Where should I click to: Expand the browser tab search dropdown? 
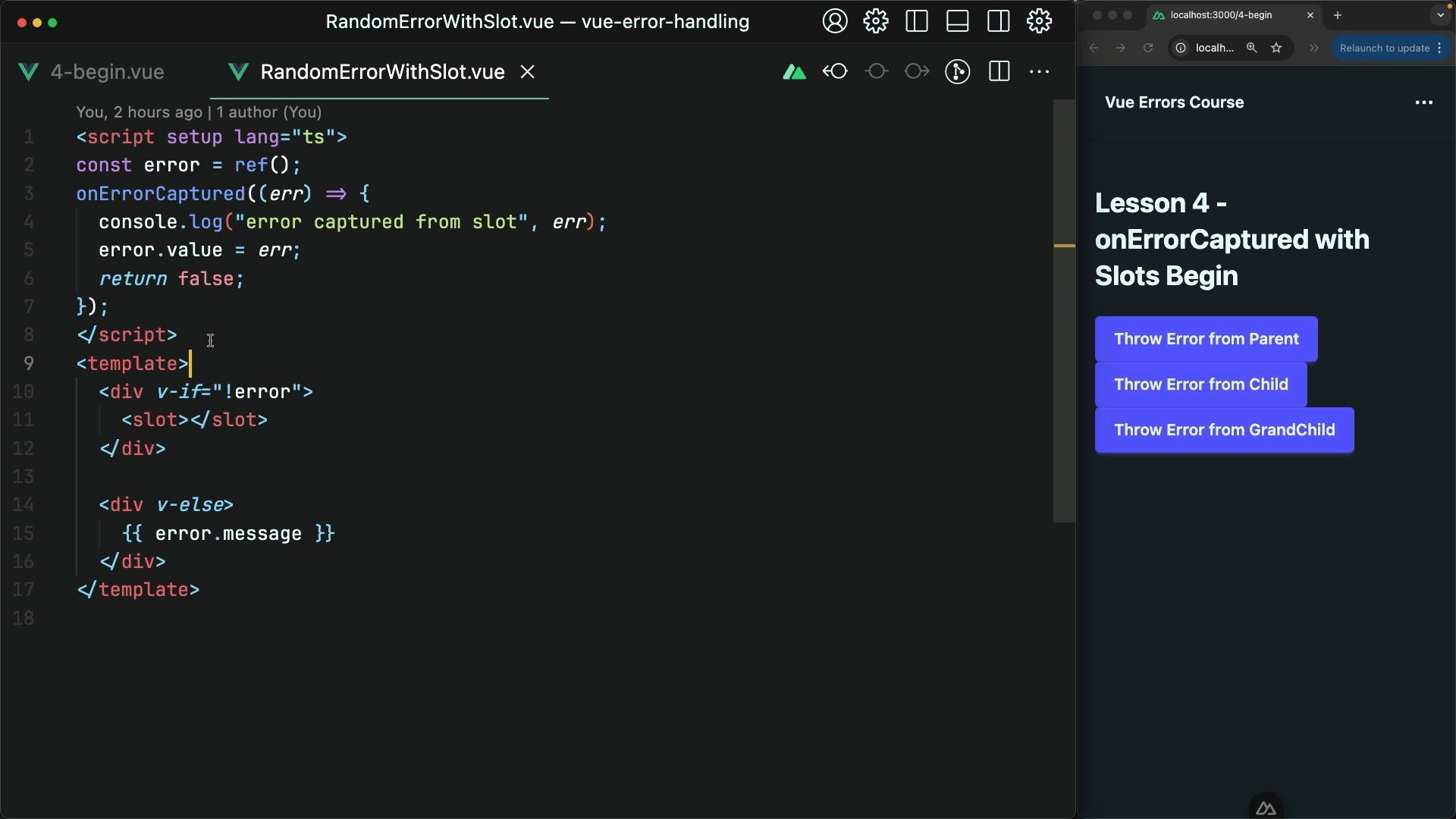[x=1441, y=15]
